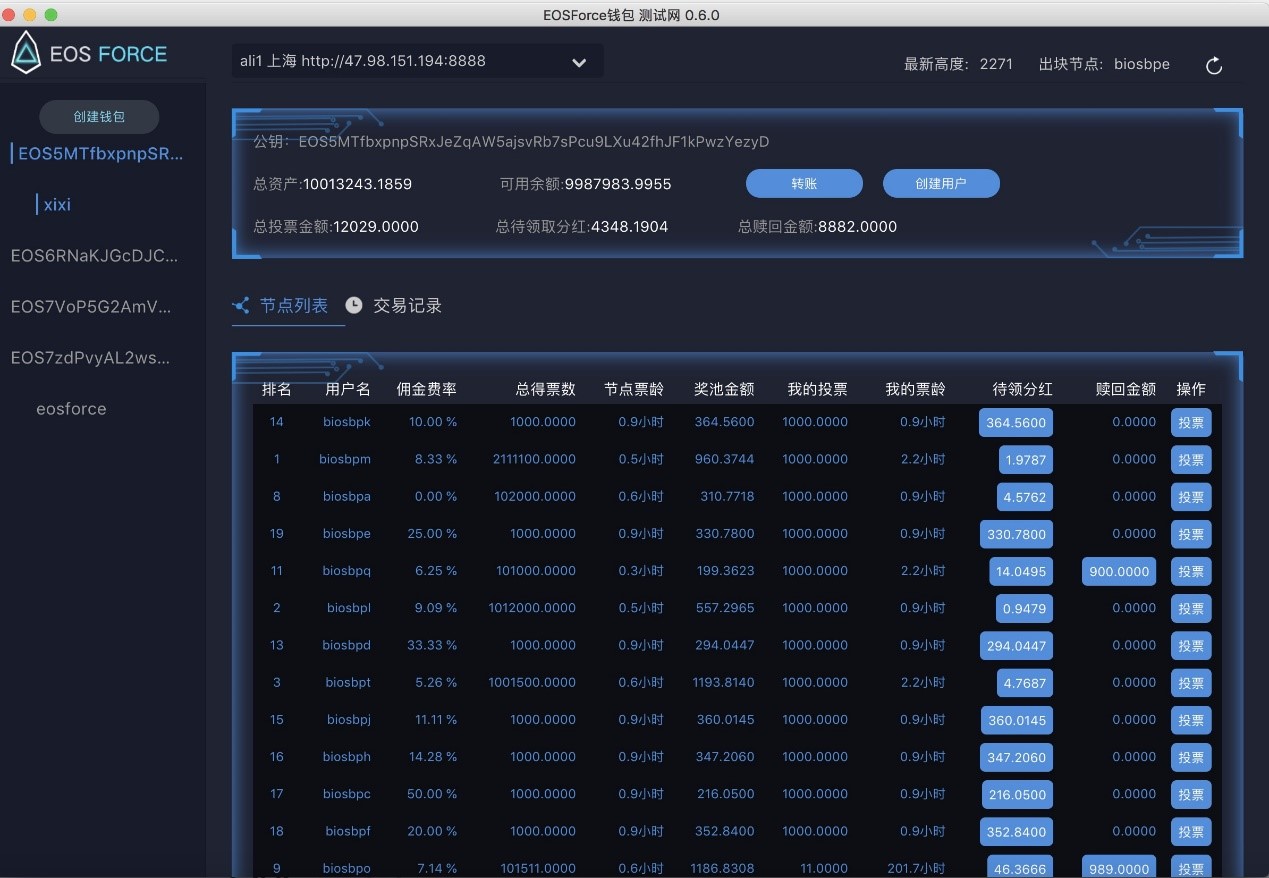Click 投票 in the biosbpe row
The width and height of the screenshot is (1269, 878).
pyautogui.click(x=1191, y=534)
